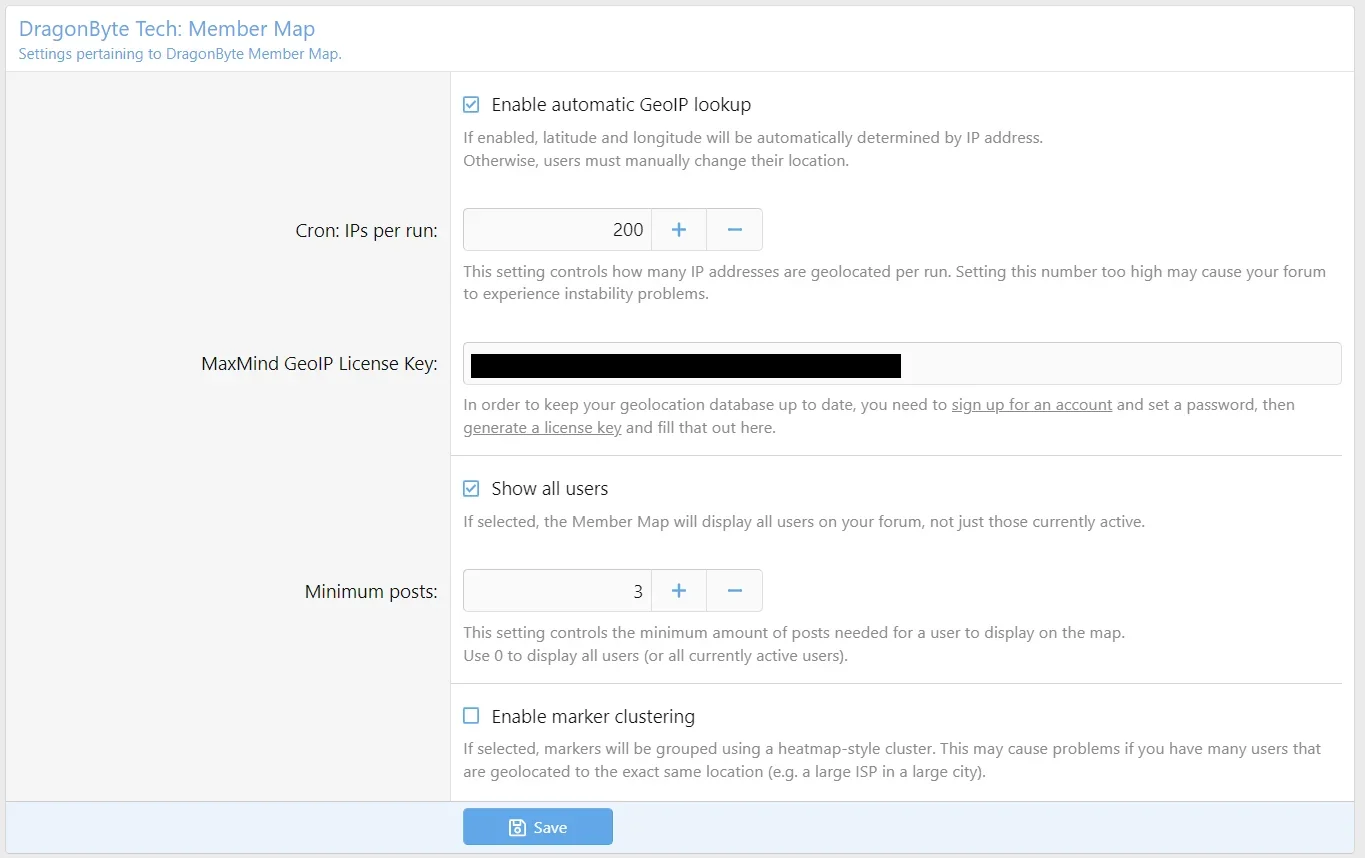Click the MaxMind GeoIP License Key field
The image size is (1365, 858).
(x=902, y=363)
